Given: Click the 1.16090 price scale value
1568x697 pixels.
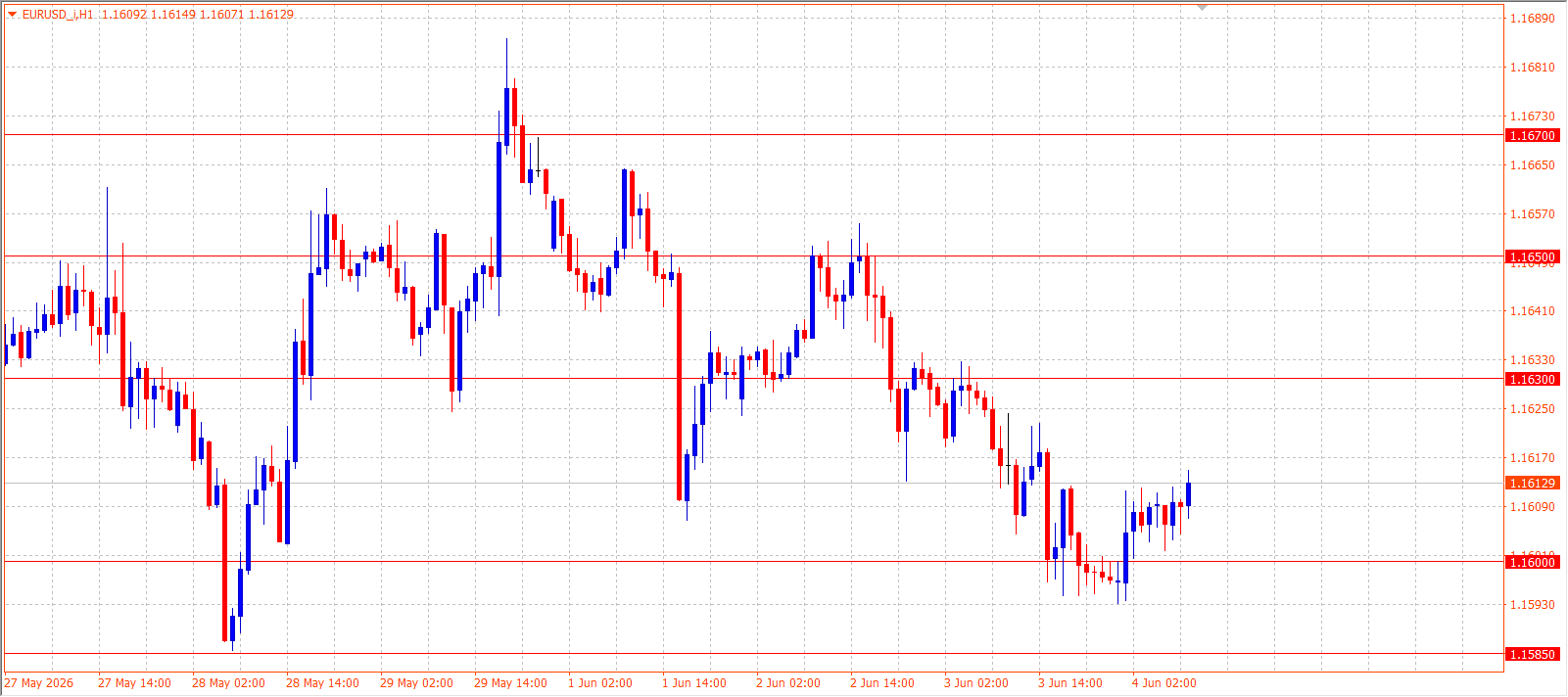Looking at the screenshot, I should (x=1533, y=507).
